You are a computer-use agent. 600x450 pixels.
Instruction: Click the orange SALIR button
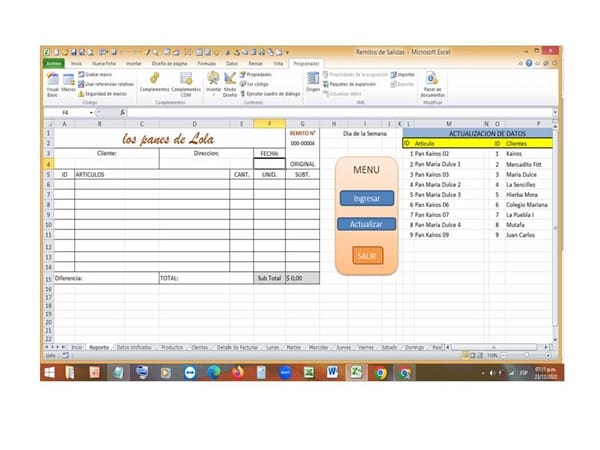(x=367, y=256)
